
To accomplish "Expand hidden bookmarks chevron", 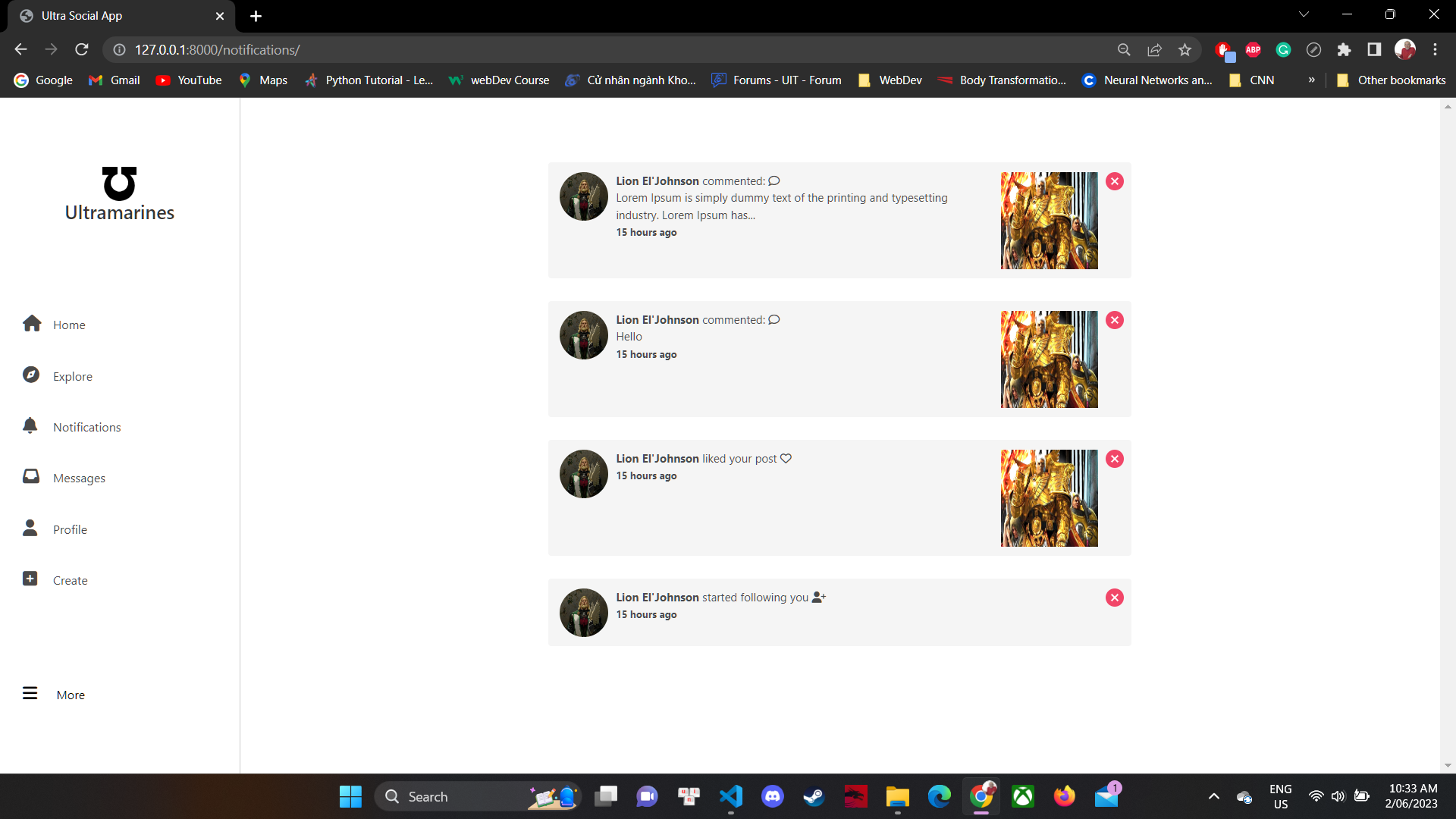I will point(1311,80).
